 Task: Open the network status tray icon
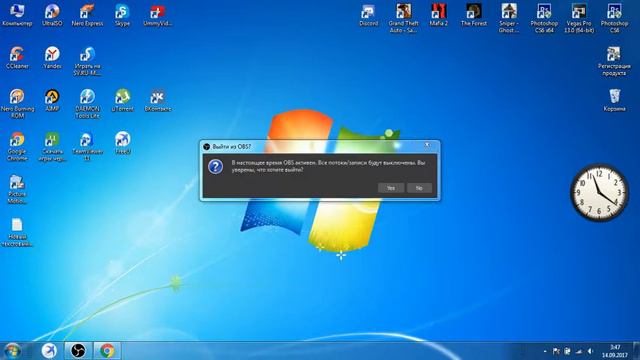[x=579, y=351]
